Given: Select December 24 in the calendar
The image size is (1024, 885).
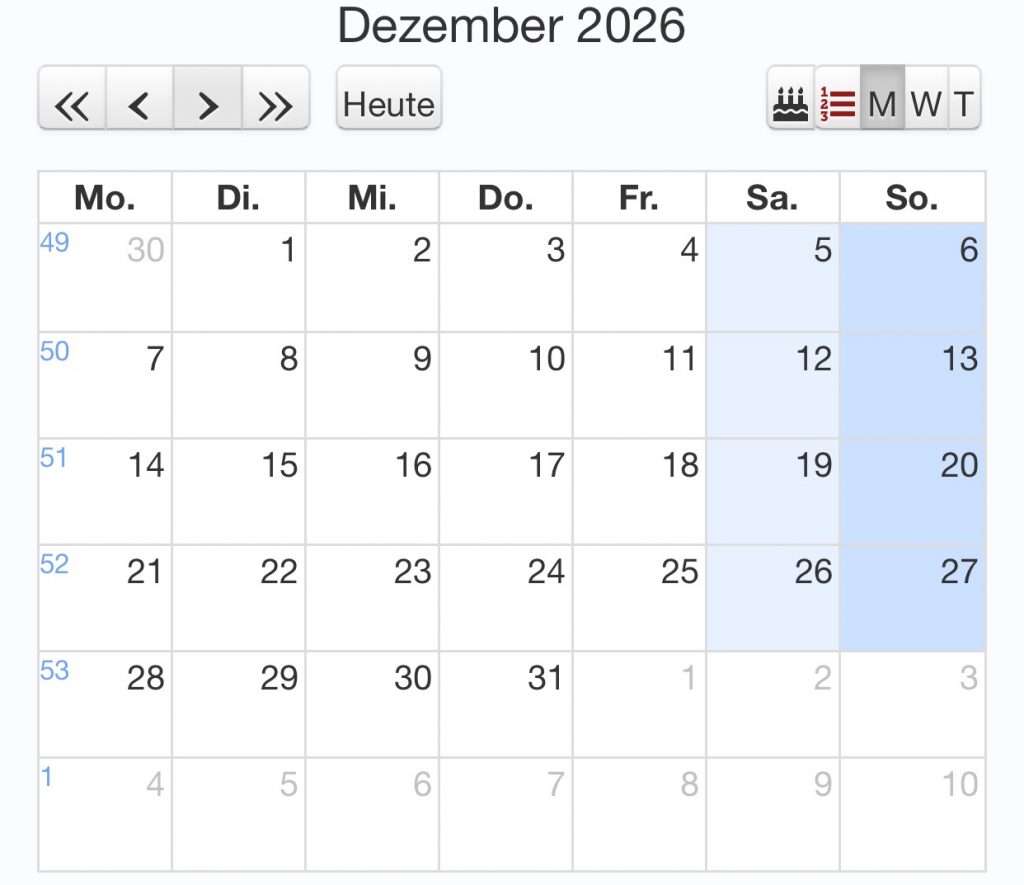Looking at the screenshot, I should [x=506, y=597].
